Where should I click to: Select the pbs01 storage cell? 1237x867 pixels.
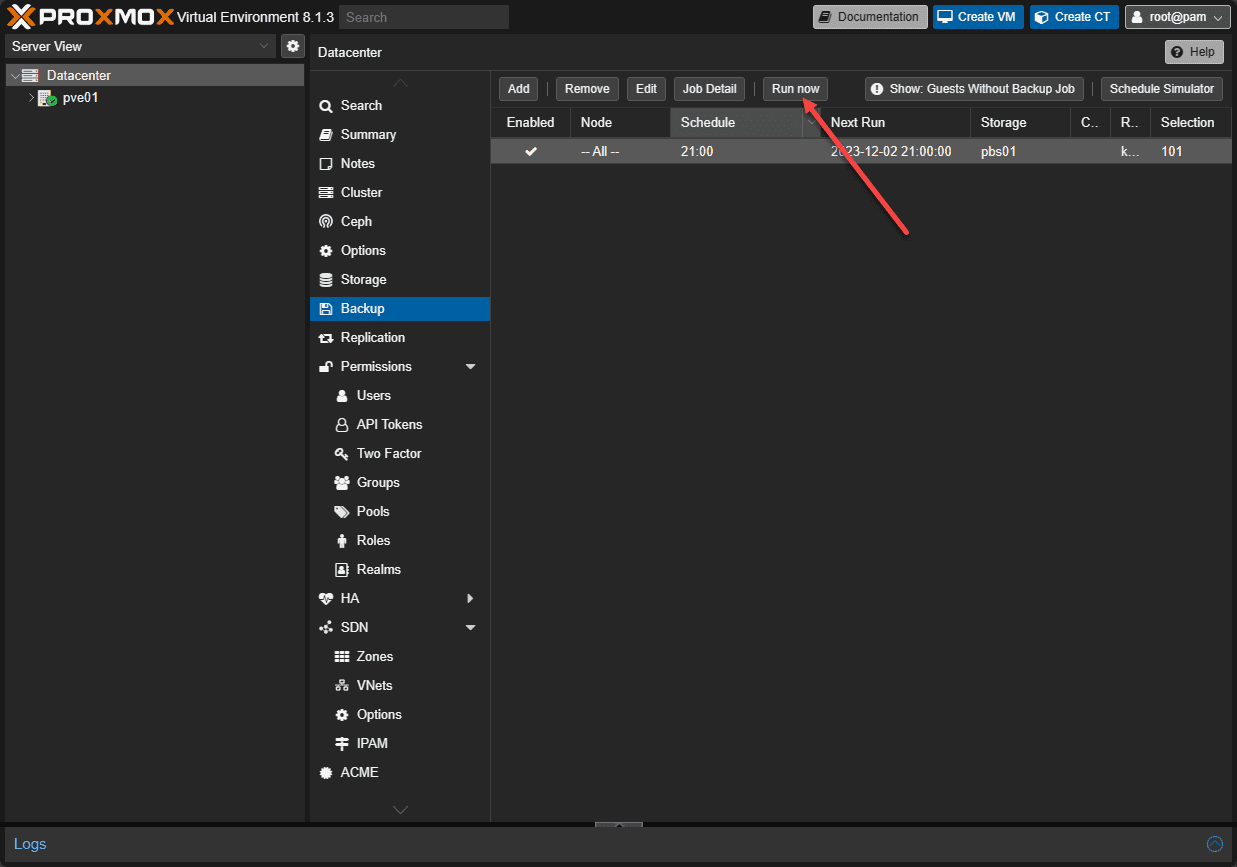coord(1019,151)
